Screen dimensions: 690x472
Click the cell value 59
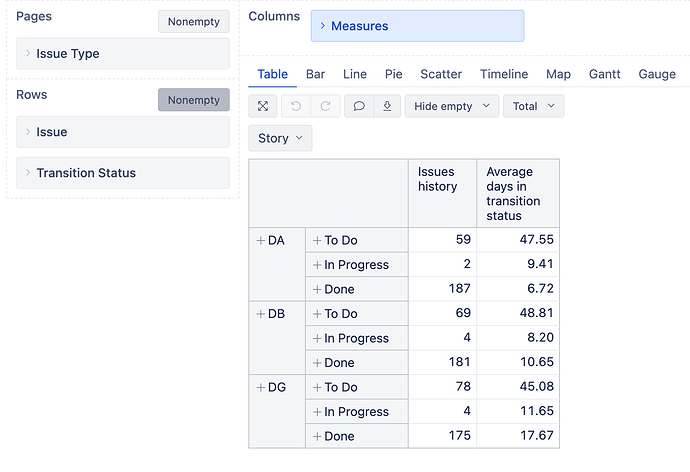pyautogui.click(x=463, y=240)
